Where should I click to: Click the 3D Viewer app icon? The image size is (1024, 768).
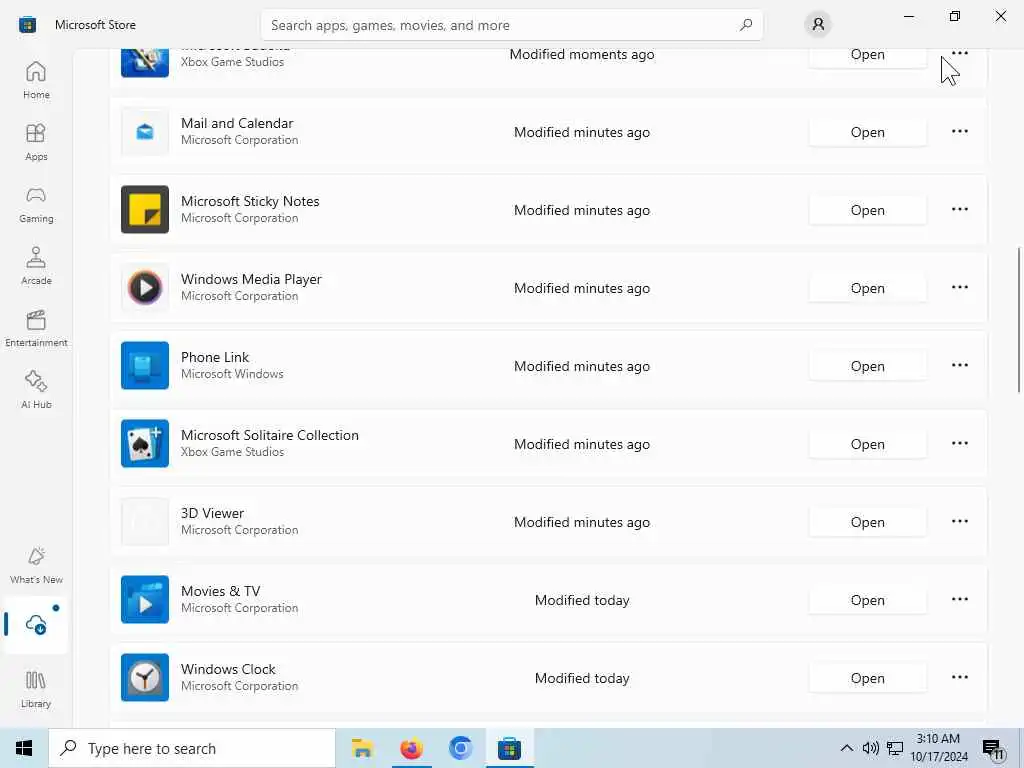(145, 521)
